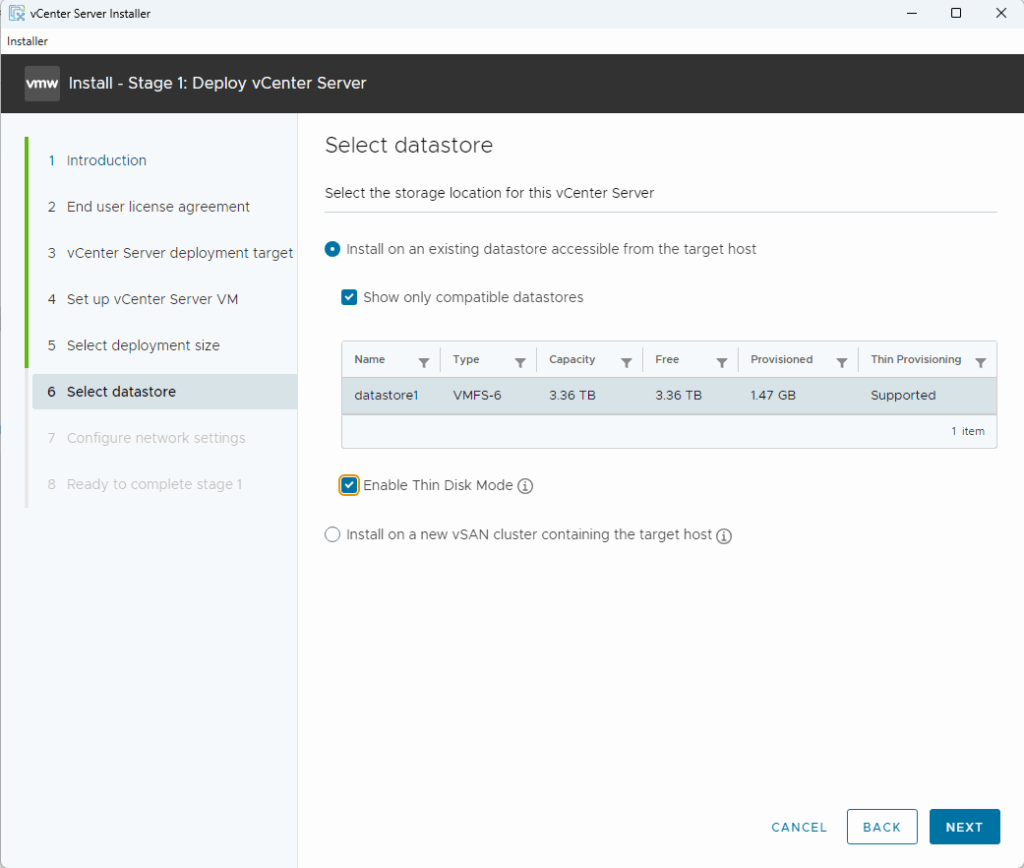Screen dimensions: 1024x868
Task: Click the vCenter Server Installer title bar icon
Action: pyautogui.click(x=16, y=13)
